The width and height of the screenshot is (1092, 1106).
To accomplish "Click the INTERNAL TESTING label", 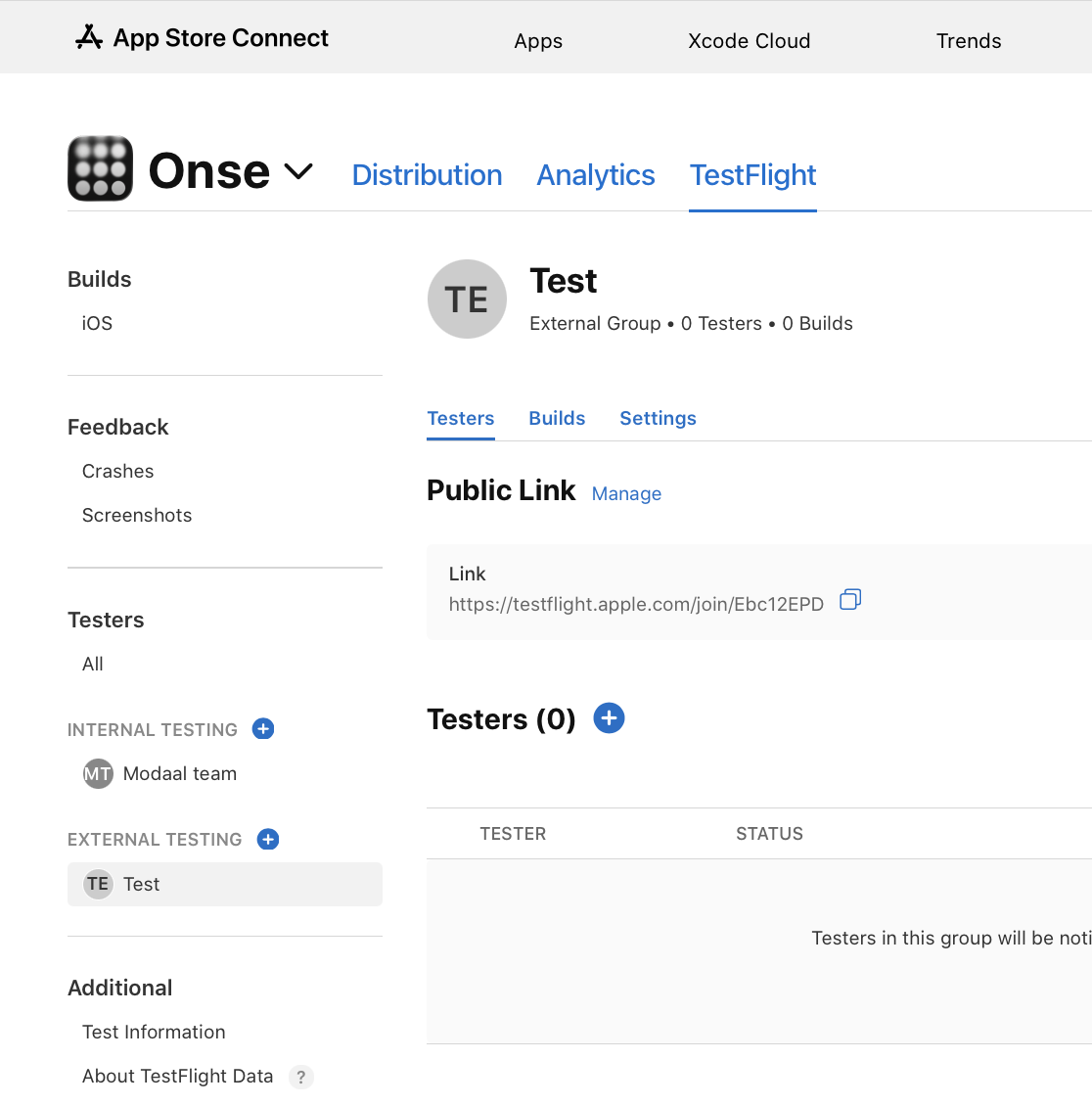I will pyautogui.click(x=153, y=729).
